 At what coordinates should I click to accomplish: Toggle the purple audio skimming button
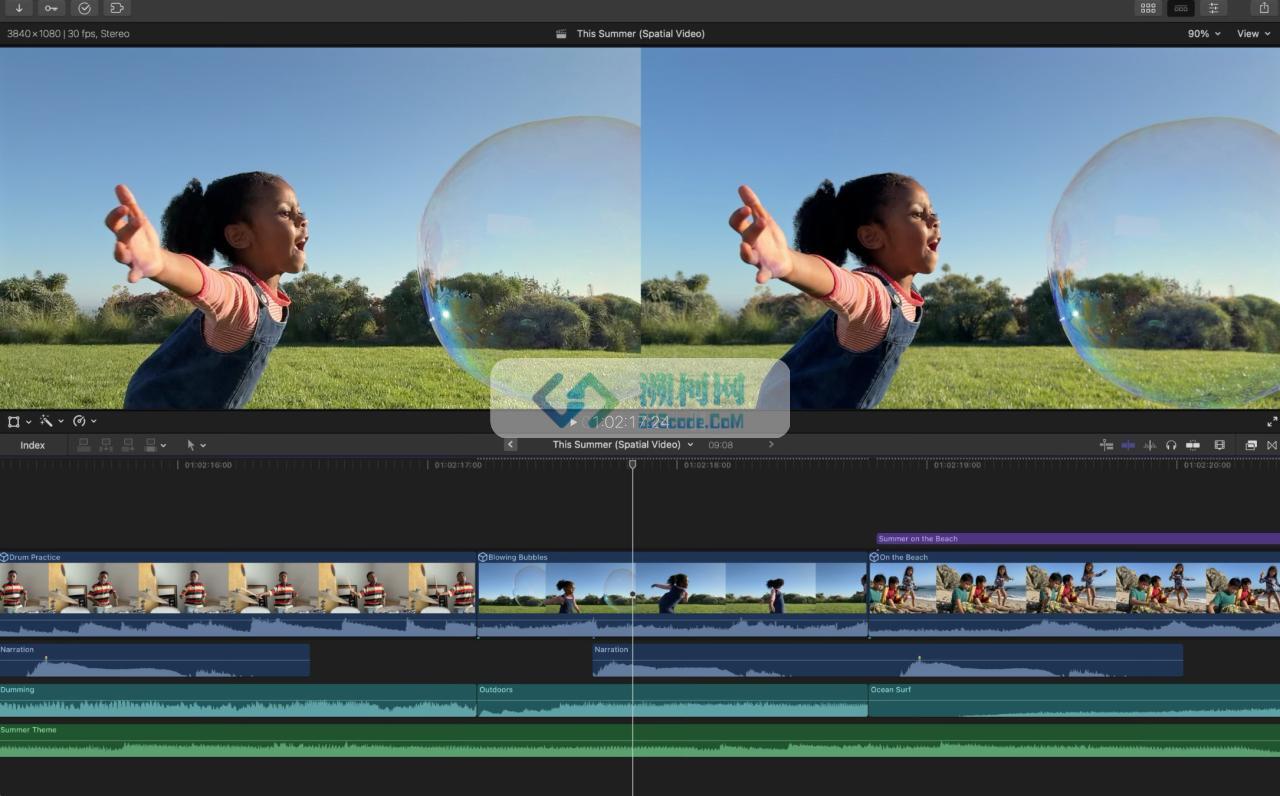pyautogui.click(x=1128, y=445)
